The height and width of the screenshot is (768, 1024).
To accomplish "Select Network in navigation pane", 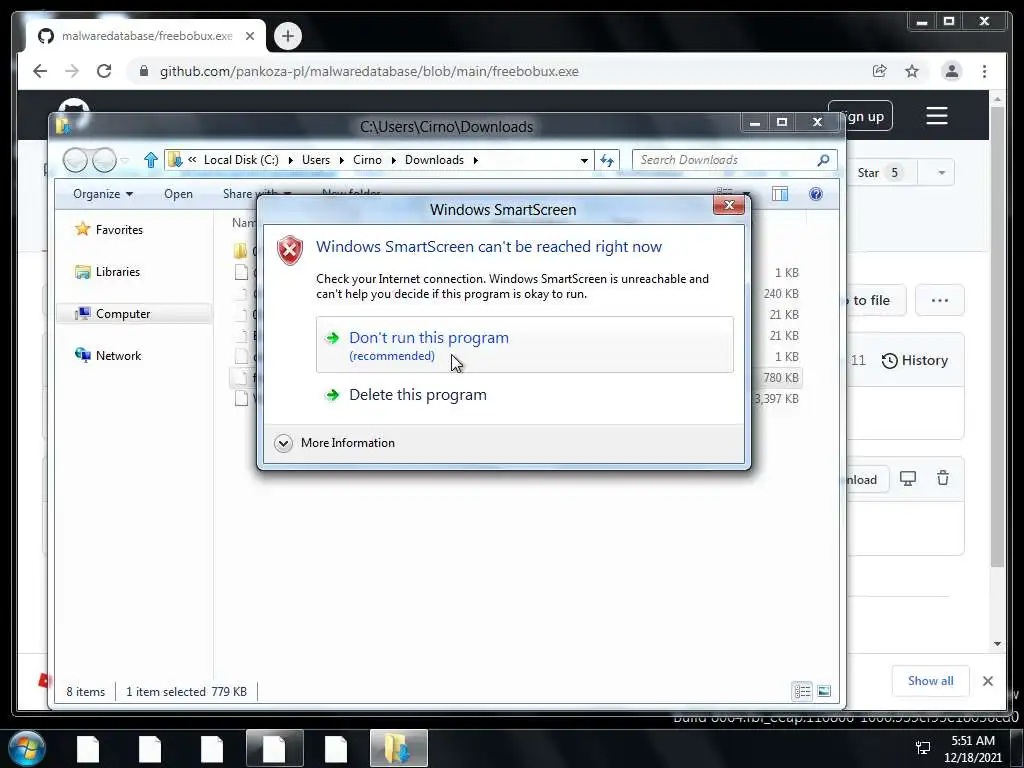I will (118, 356).
